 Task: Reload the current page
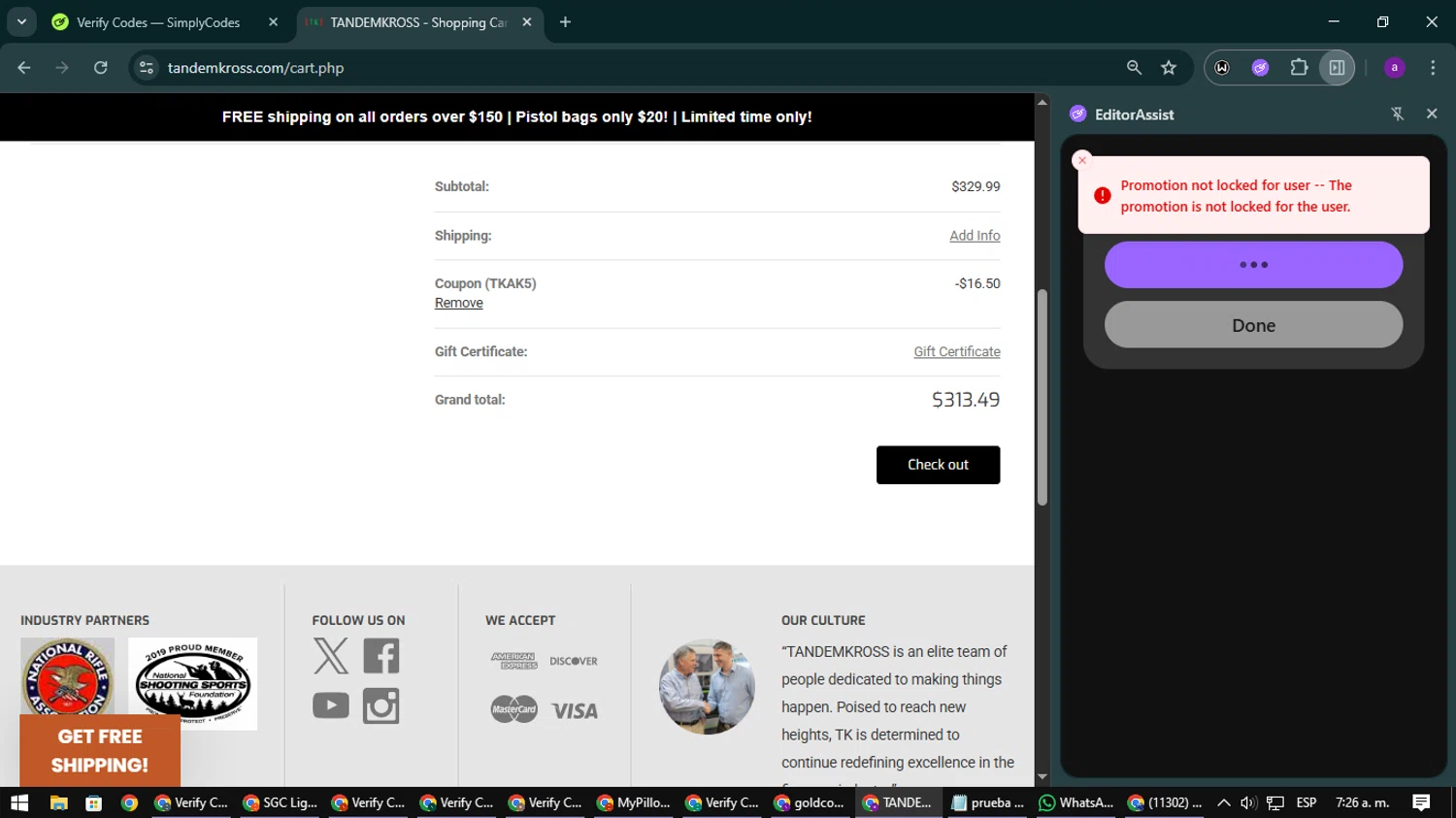[x=100, y=68]
